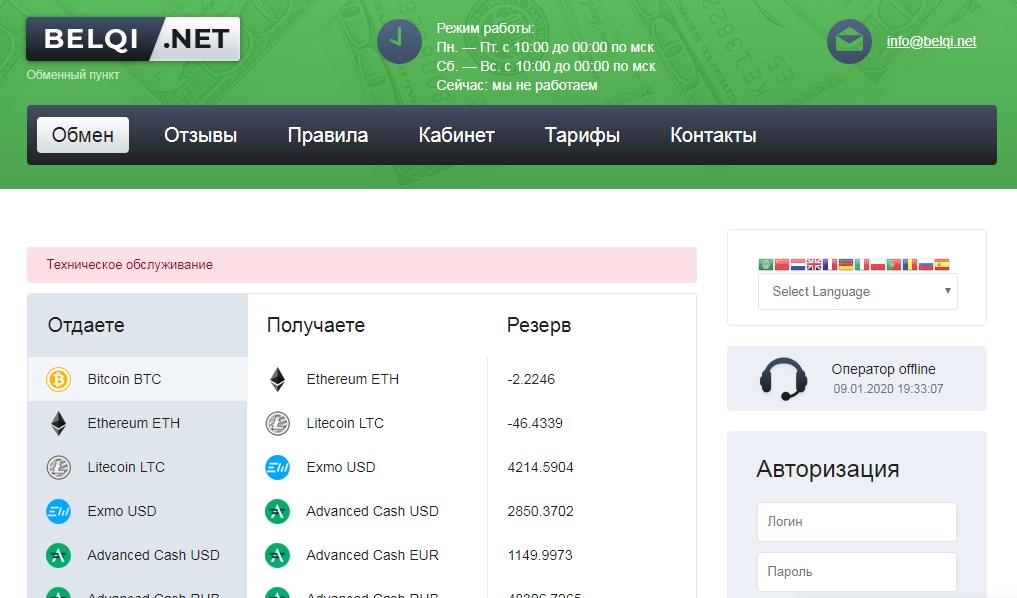Click the Сейчас: мы не работаем text
Screen dimensions: 1017x598
pyautogui.click(x=517, y=85)
